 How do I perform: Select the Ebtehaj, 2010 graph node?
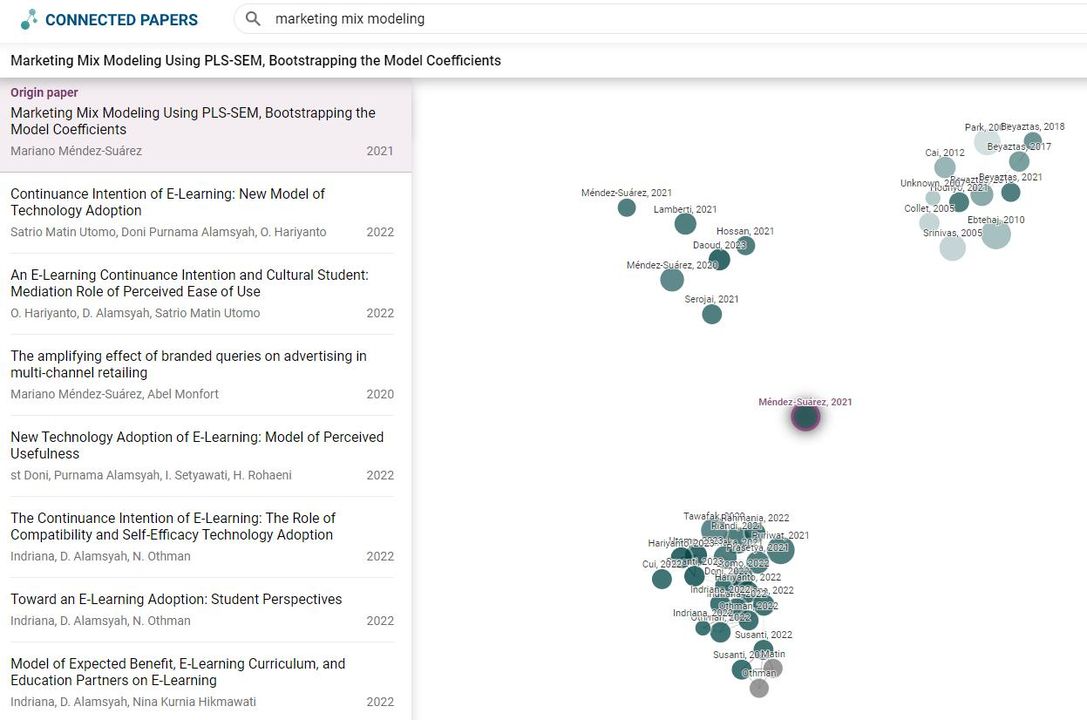click(996, 235)
